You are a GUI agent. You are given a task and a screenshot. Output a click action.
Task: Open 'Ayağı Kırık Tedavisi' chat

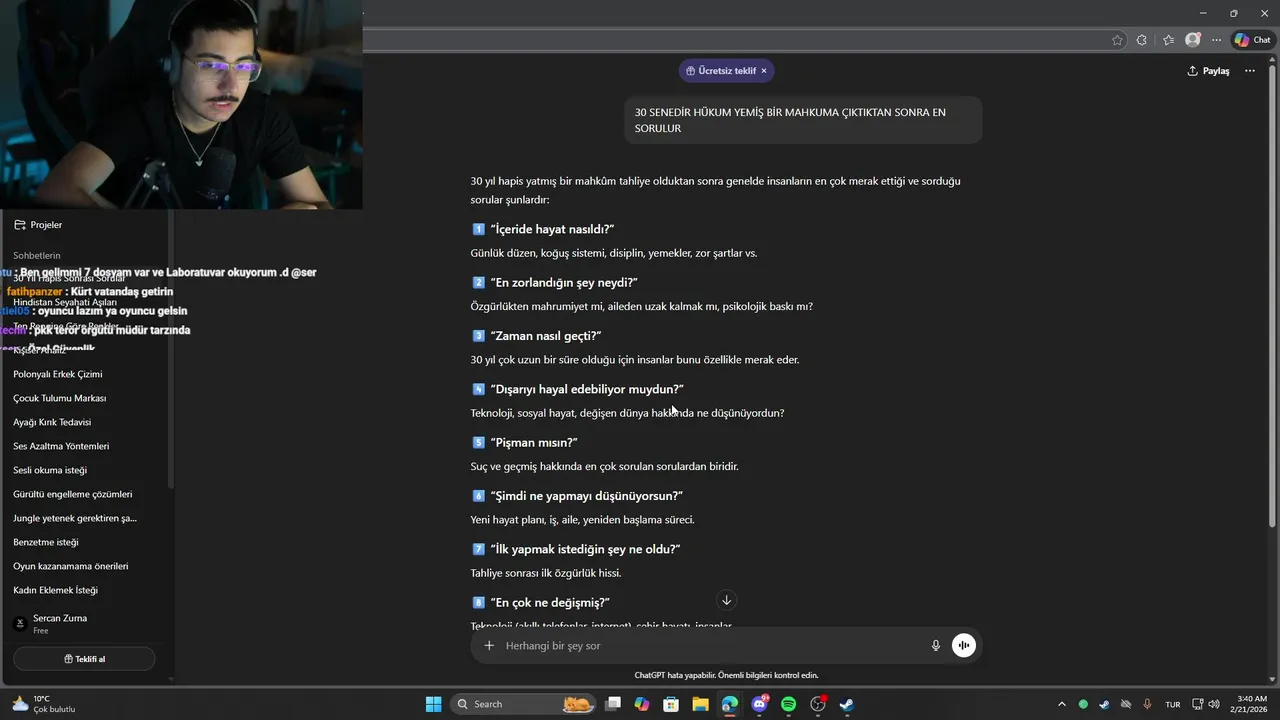[x=52, y=422]
